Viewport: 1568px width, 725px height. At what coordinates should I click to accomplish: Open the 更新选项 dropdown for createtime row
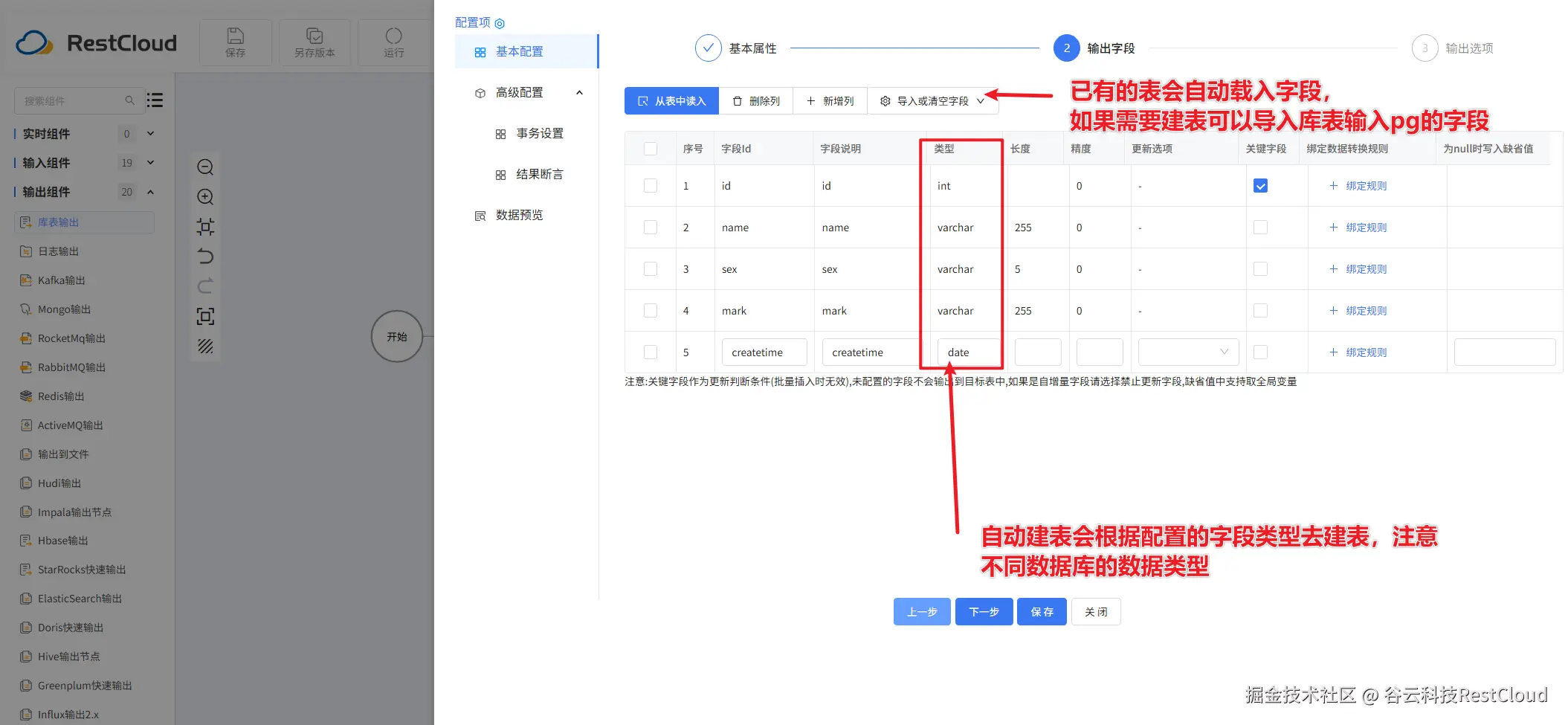point(1187,352)
